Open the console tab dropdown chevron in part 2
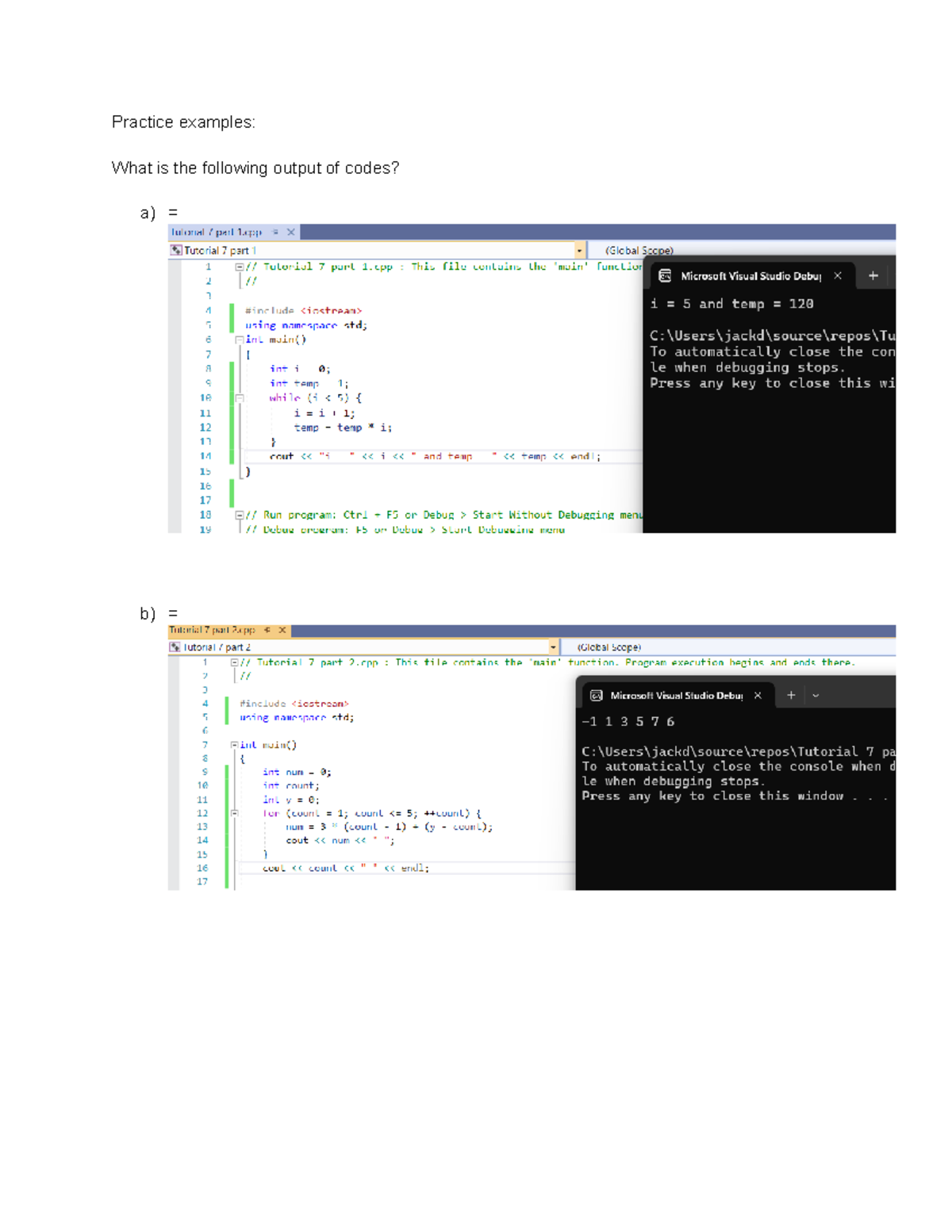Screen dimensions: 952x1232 click(816, 696)
